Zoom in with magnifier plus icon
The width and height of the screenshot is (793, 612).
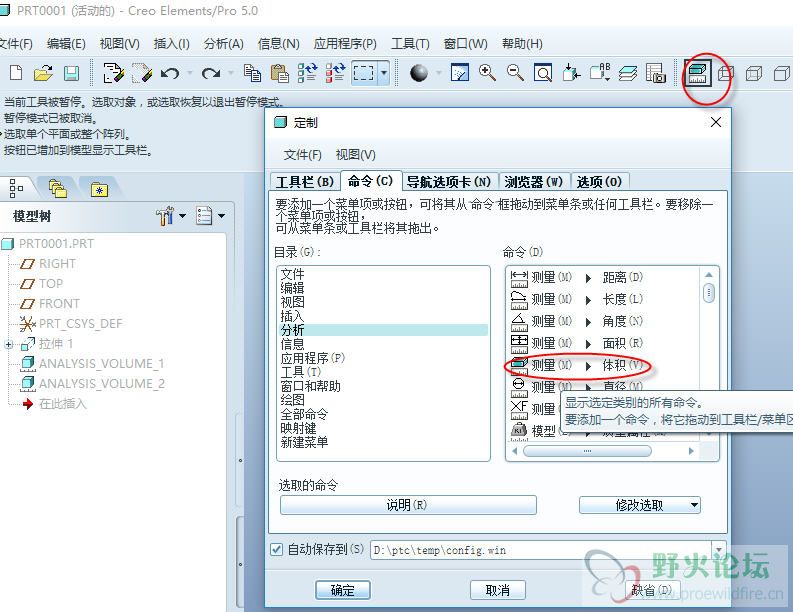pos(487,73)
